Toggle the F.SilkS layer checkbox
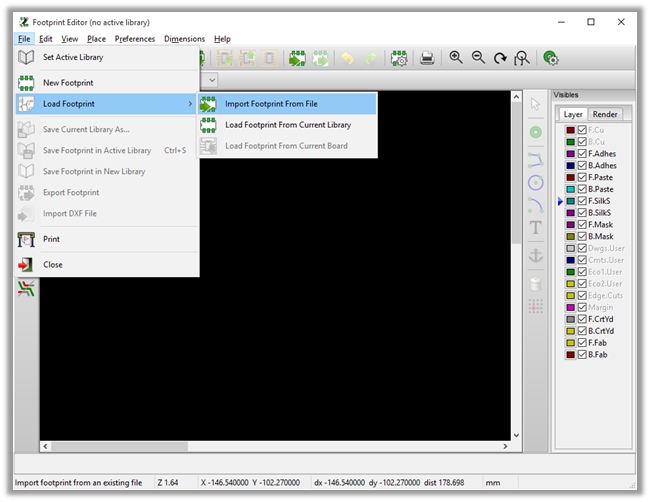This screenshot has width=650, height=502. click(582, 201)
